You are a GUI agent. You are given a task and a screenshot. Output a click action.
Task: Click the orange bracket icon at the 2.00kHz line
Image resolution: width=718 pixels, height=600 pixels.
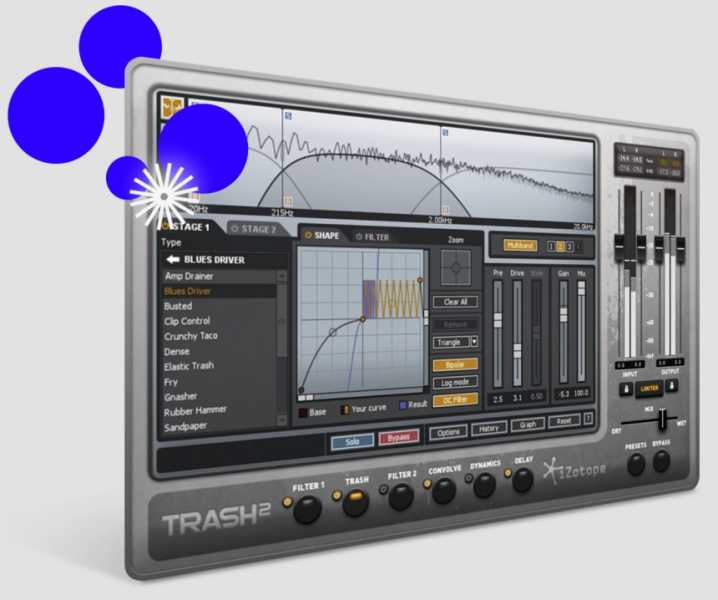(445, 210)
